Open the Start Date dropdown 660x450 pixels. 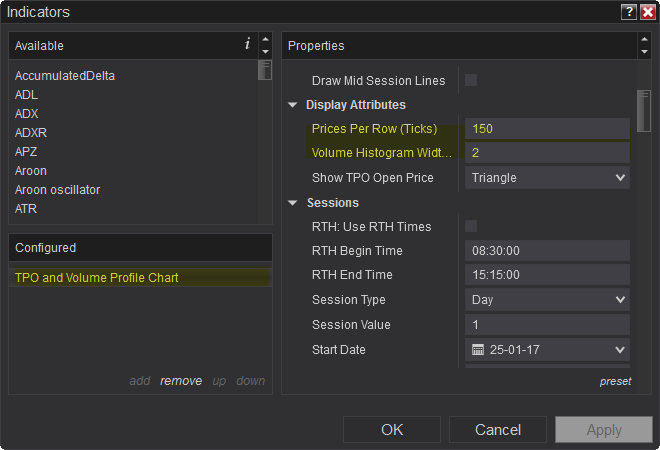click(x=547, y=349)
